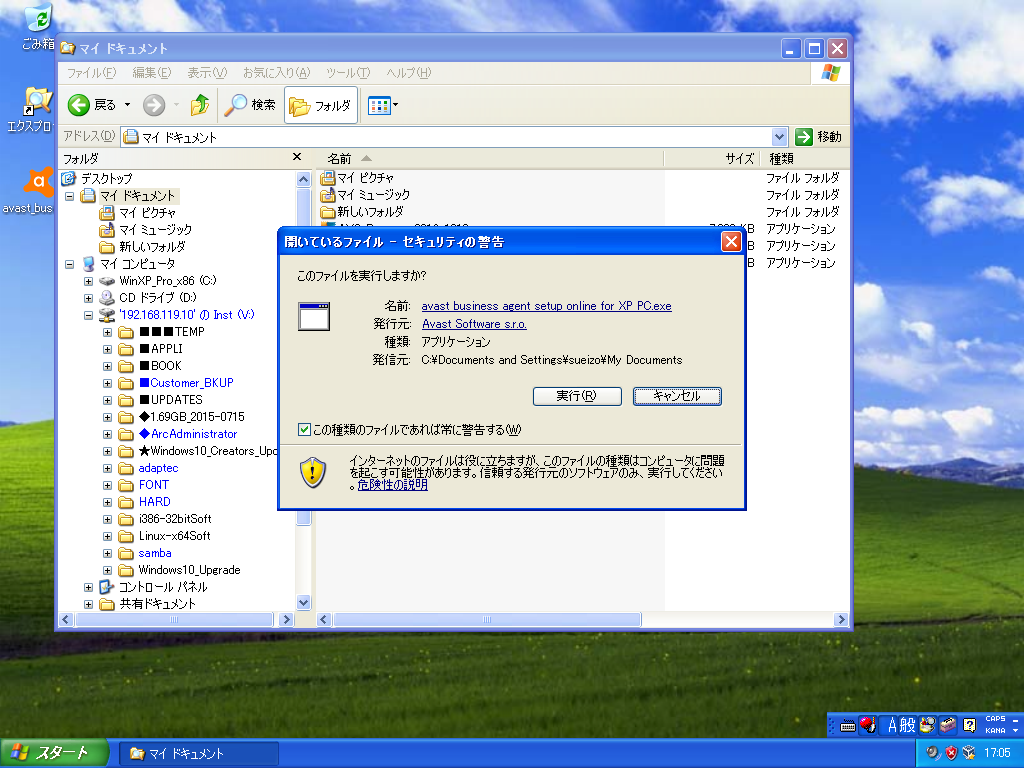The height and width of the screenshot is (768, 1024).
Task: Collapse the Inst (V:) network drive node
Action: point(88,315)
